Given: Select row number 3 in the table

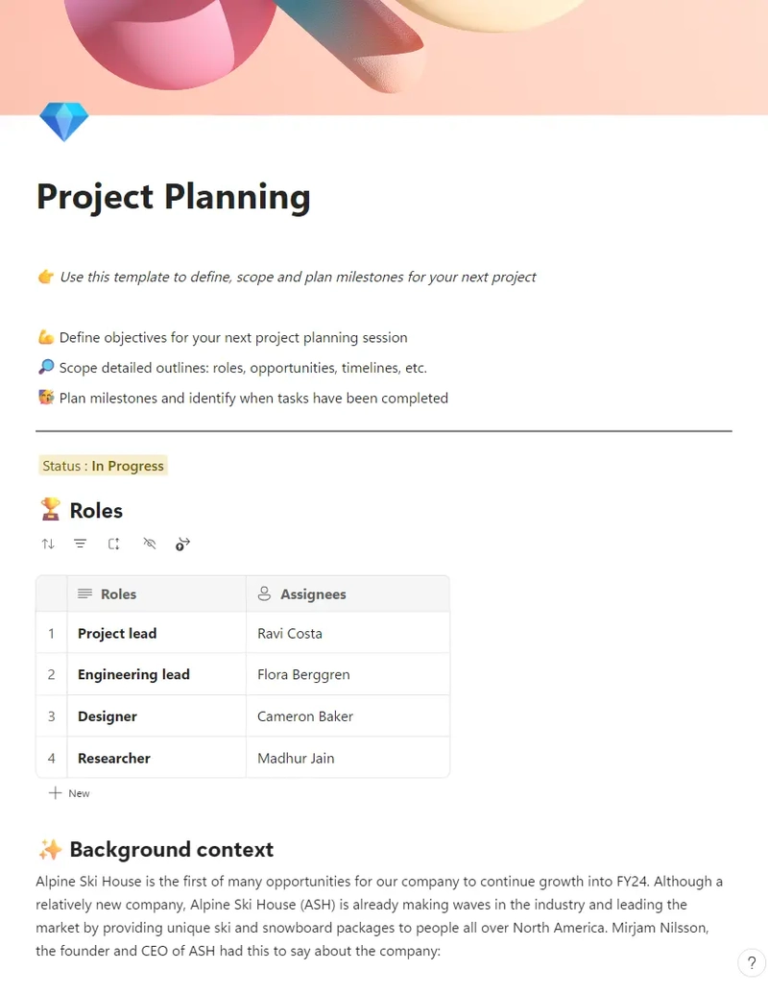Looking at the screenshot, I should point(51,716).
